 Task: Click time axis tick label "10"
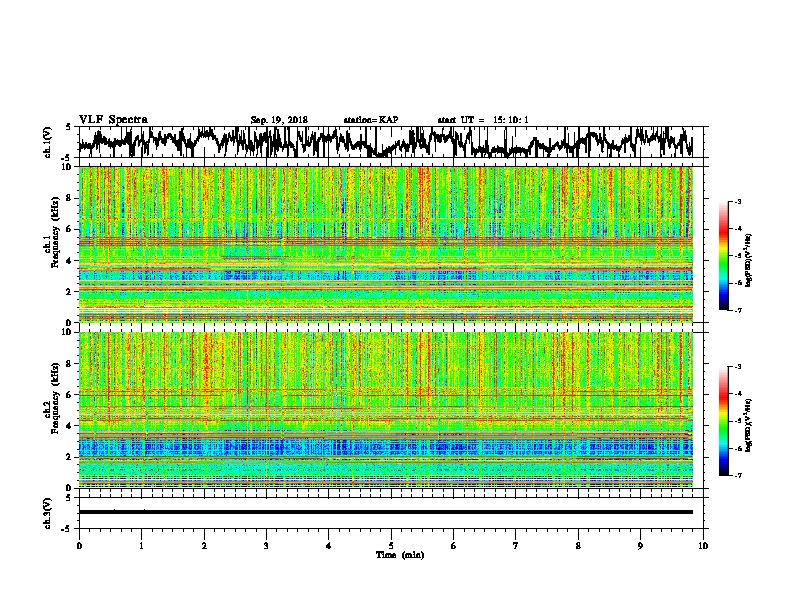703,546
